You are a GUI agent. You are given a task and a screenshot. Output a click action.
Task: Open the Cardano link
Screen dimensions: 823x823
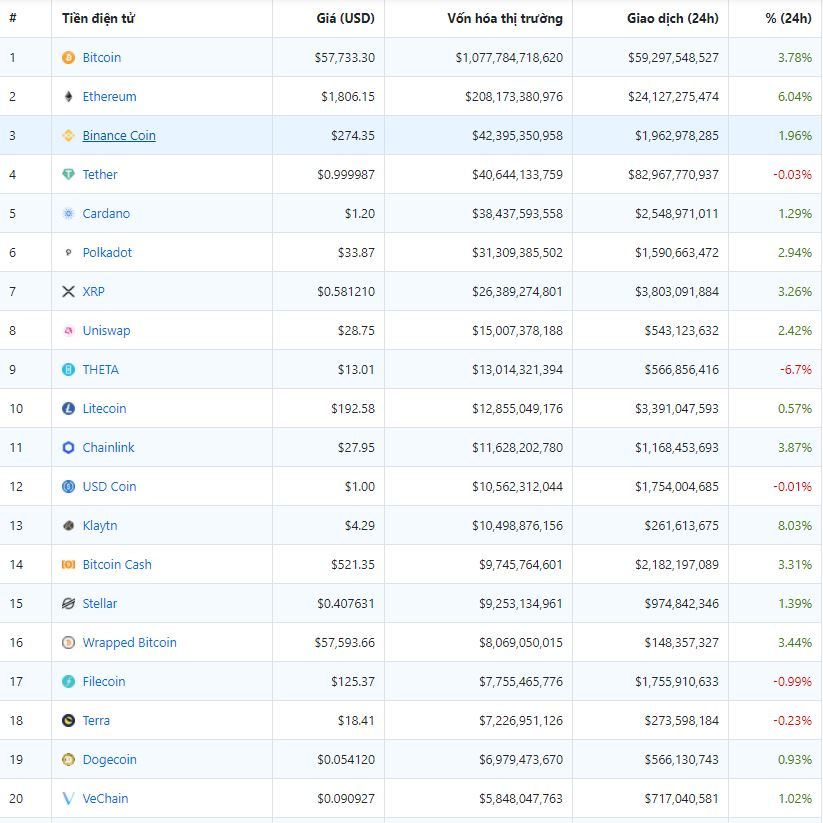106,214
